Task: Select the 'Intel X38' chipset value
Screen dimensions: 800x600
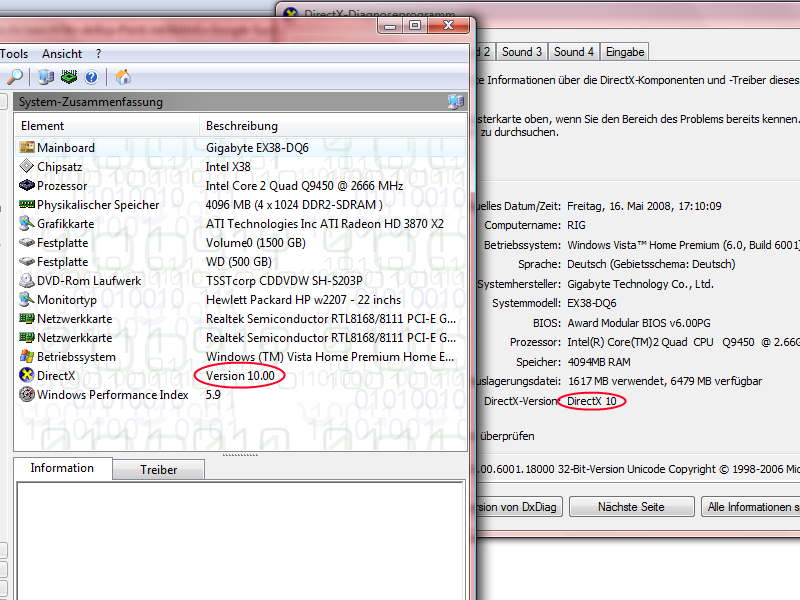Action: [228, 166]
